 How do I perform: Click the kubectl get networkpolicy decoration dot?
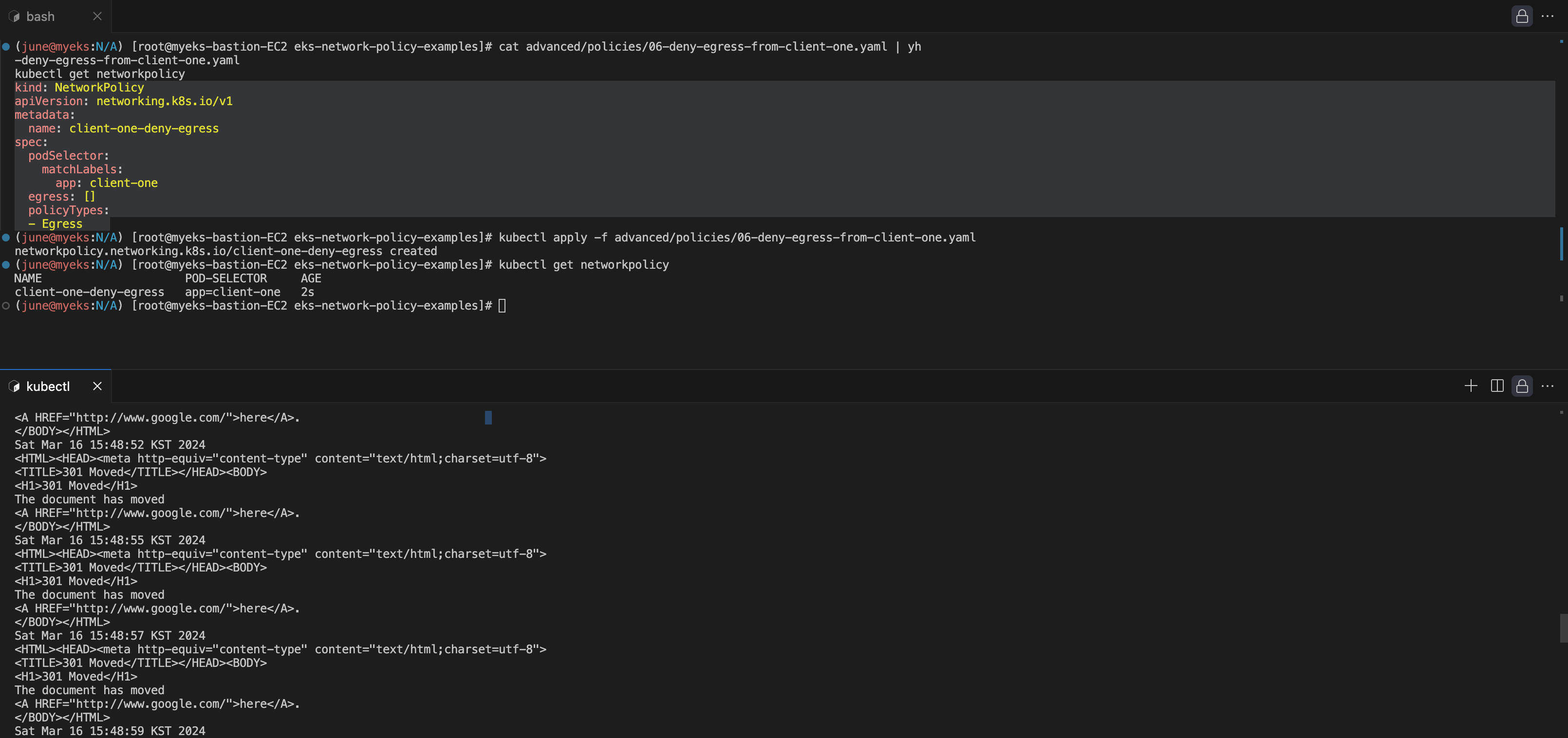(x=6, y=265)
